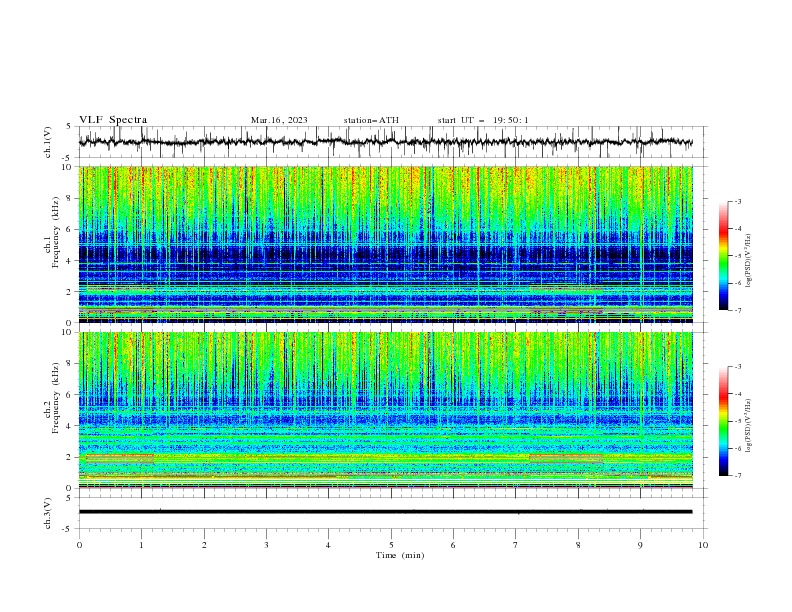
Task: Click the "Time (min)" axis label
Action: (x=400, y=555)
